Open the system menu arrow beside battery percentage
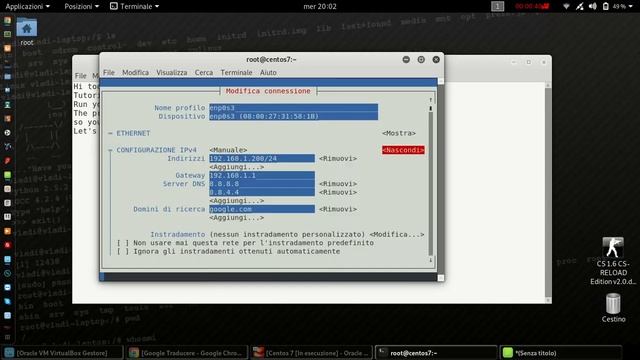640x360 pixels. [x=631, y=6]
